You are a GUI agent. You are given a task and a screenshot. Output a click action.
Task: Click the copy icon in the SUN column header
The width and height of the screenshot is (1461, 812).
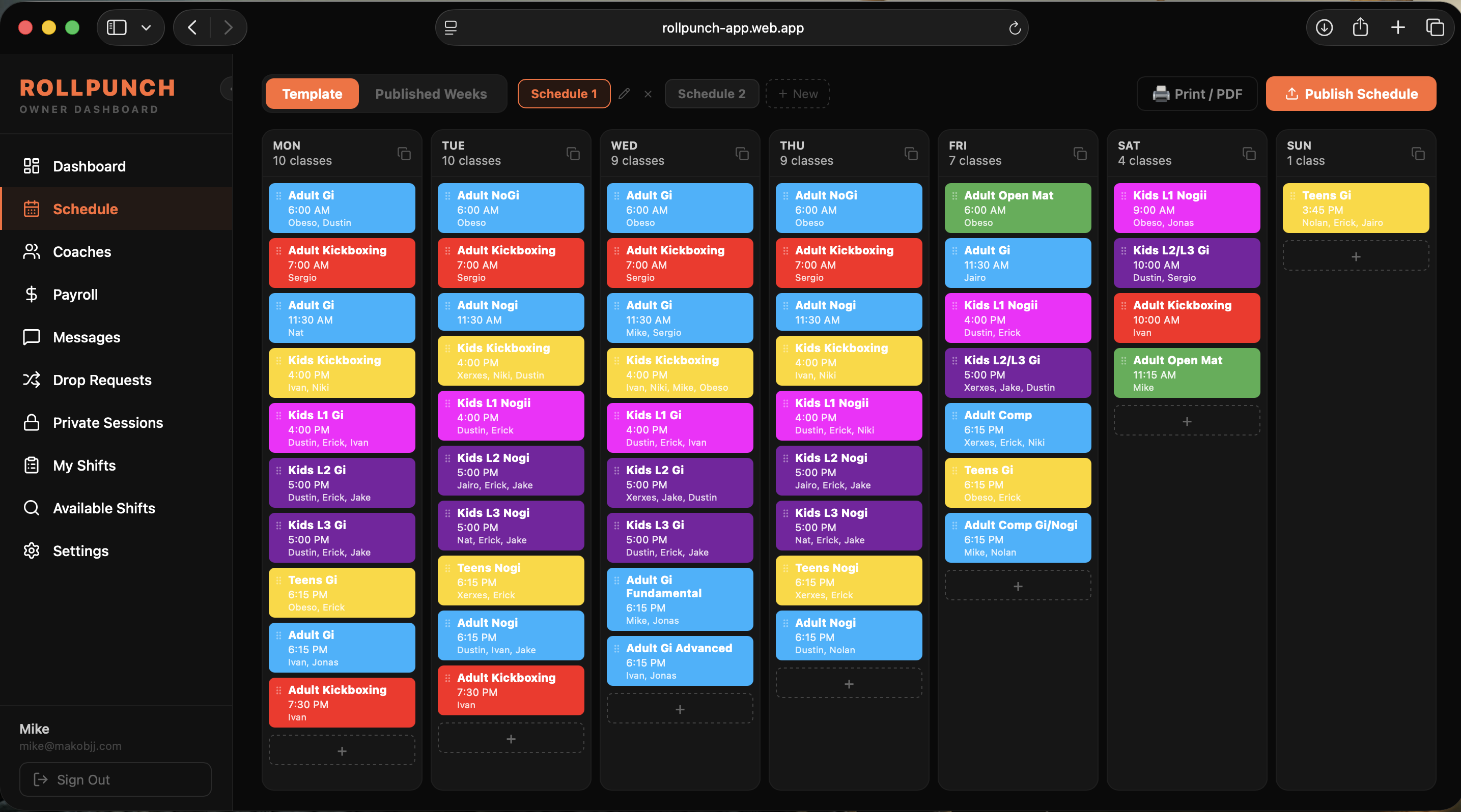pyautogui.click(x=1418, y=154)
